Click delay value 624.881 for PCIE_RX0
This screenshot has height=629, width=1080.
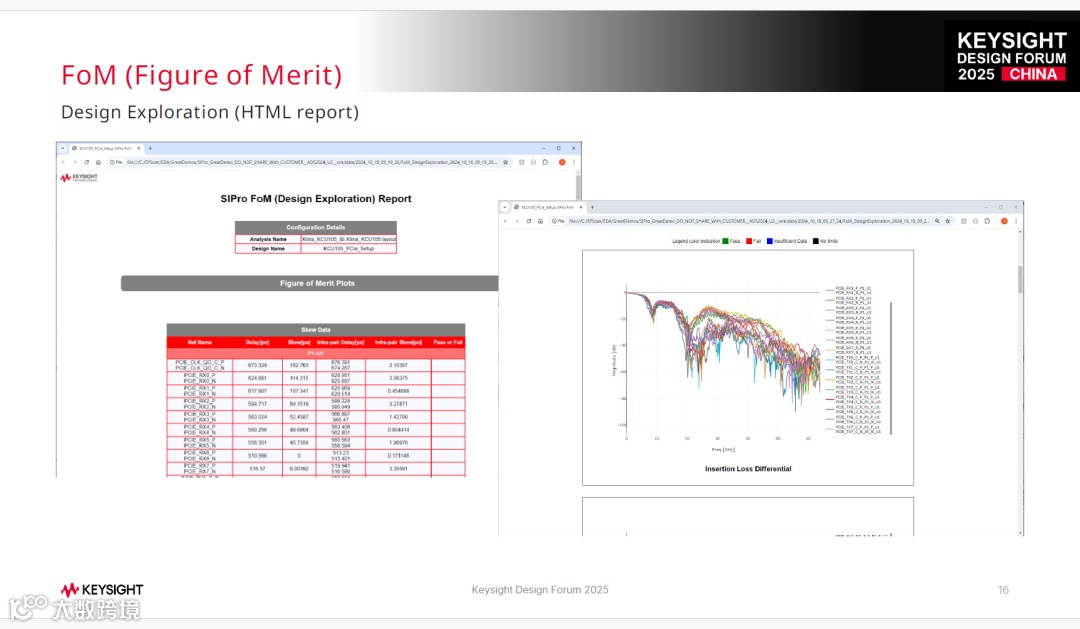pos(257,378)
